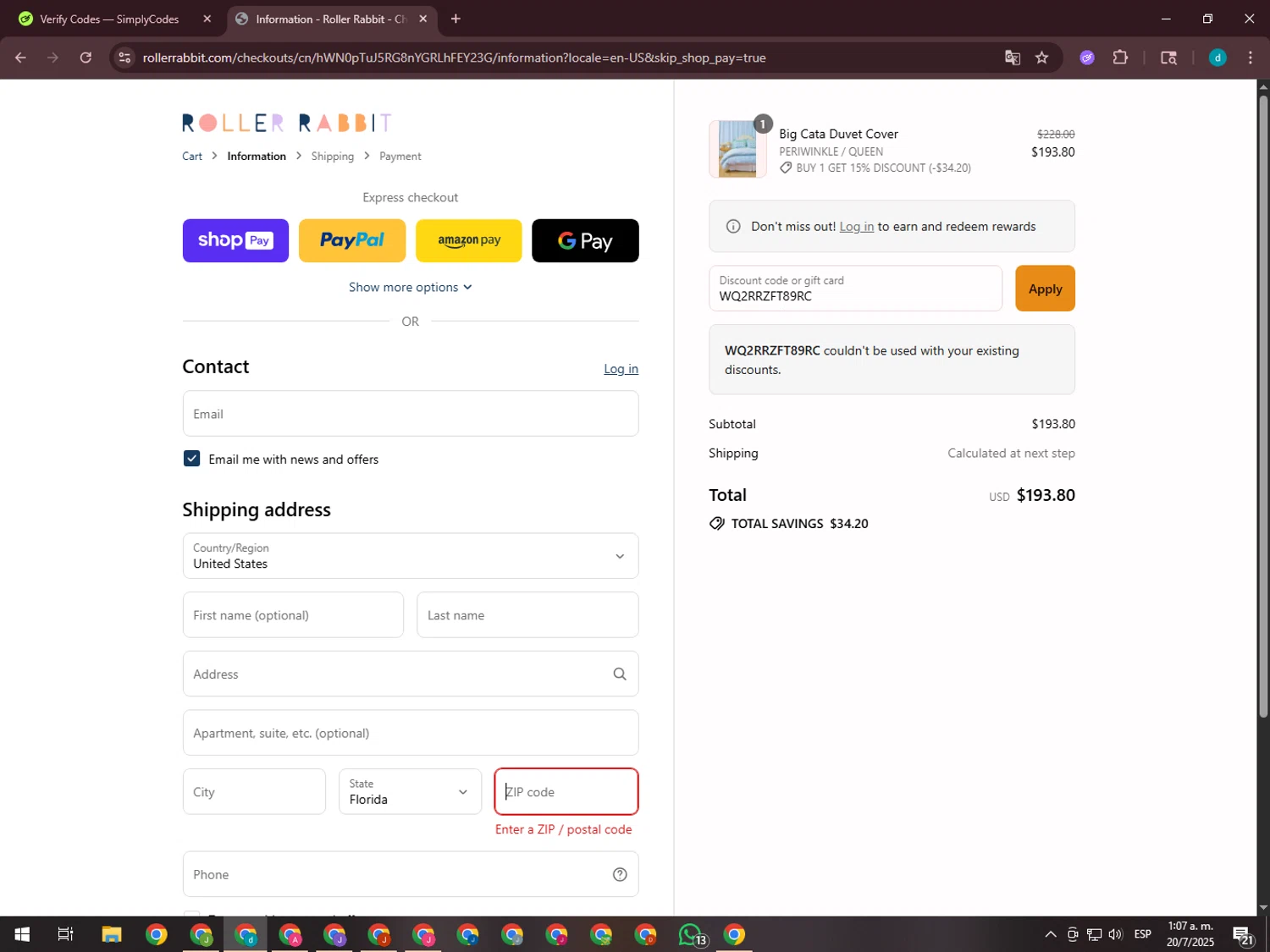The image size is (1270, 952).
Task: Toggle Email me with news and offers
Action: coord(191,459)
